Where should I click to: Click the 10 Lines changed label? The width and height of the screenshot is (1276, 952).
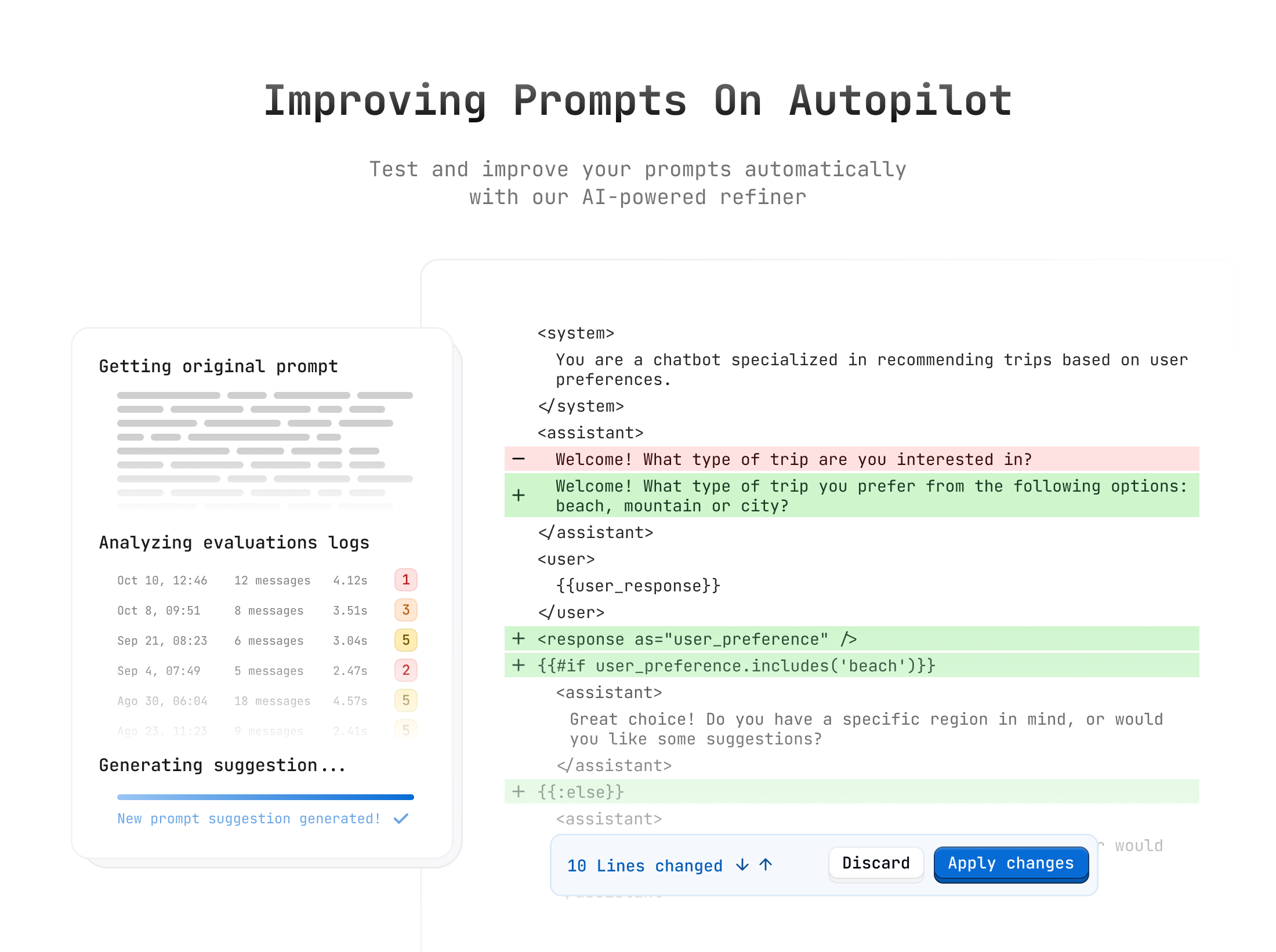[x=645, y=866]
